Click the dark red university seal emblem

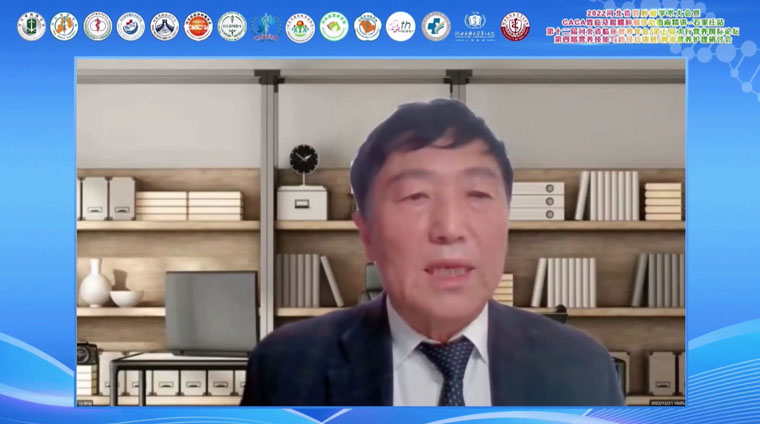(515, 26)
